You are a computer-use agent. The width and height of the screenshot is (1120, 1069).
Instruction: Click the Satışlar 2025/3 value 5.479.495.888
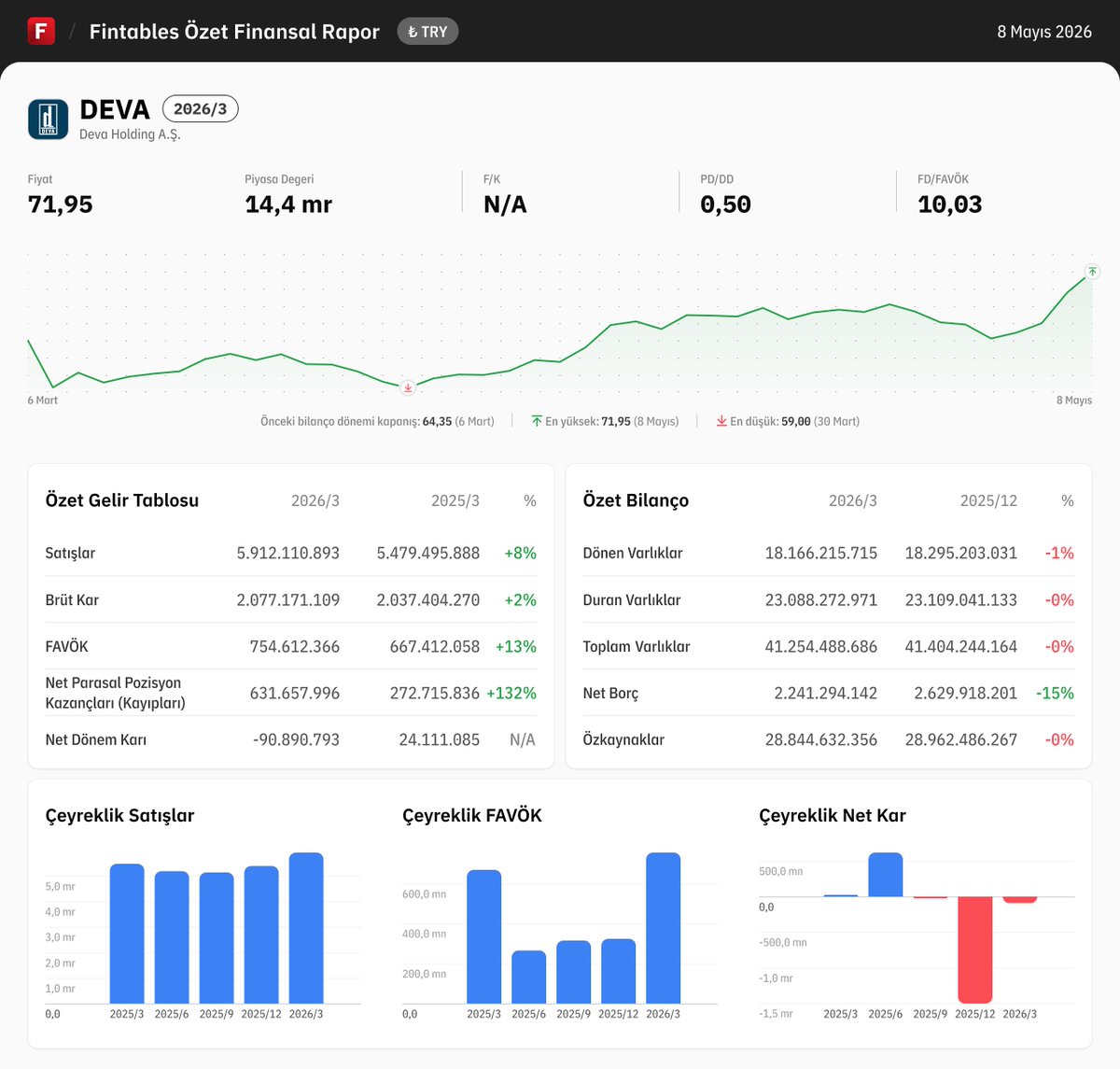click(x=428, y=553)
